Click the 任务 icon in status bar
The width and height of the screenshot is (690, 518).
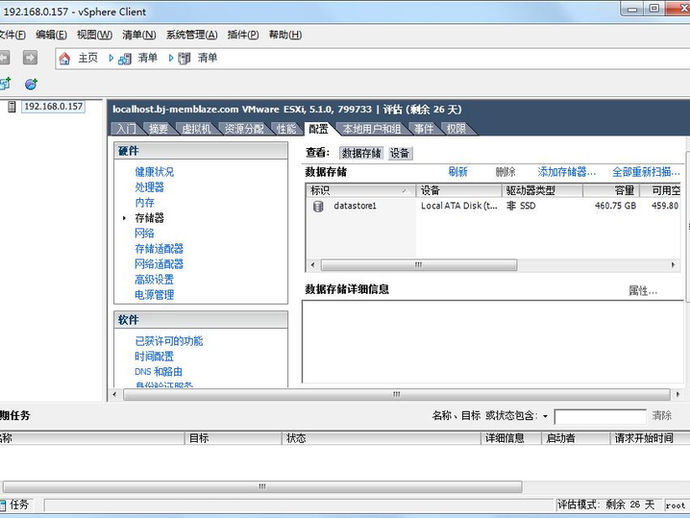pos(3,505)
